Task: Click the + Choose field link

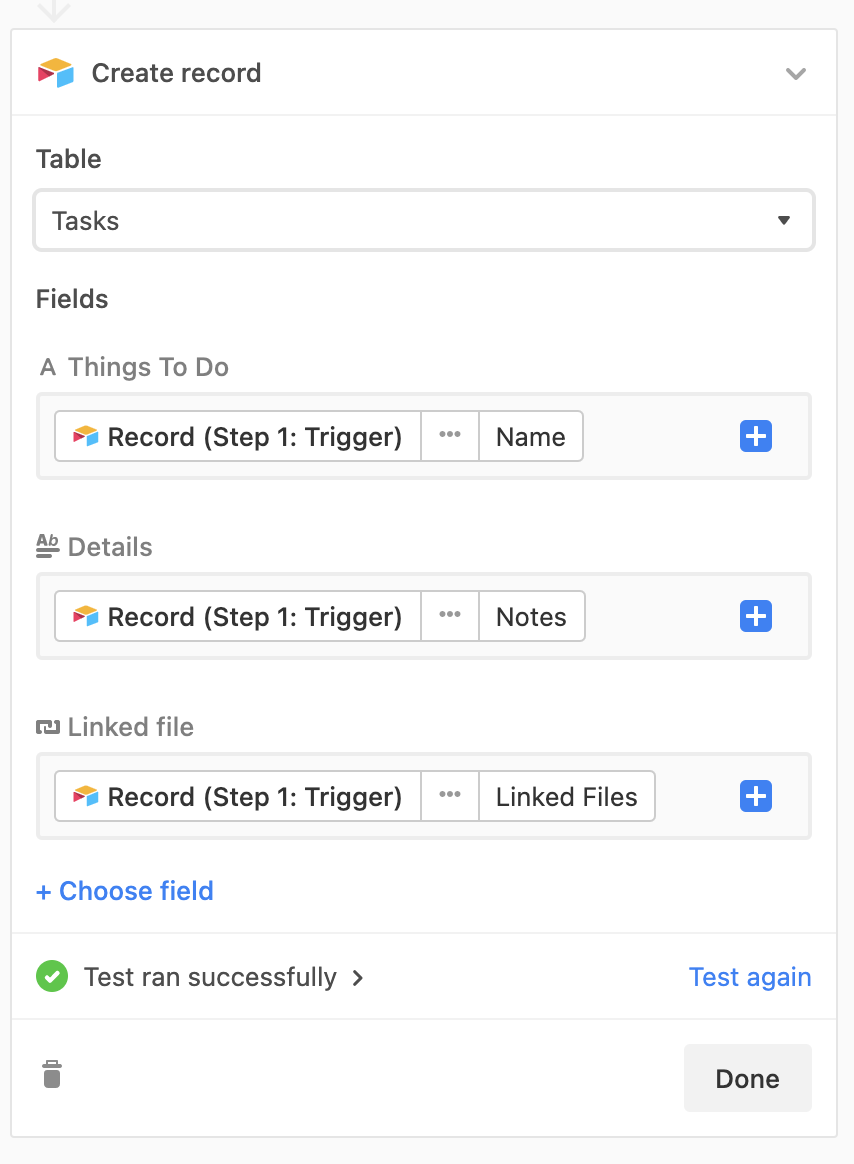Action: click(x=125, y=891)
